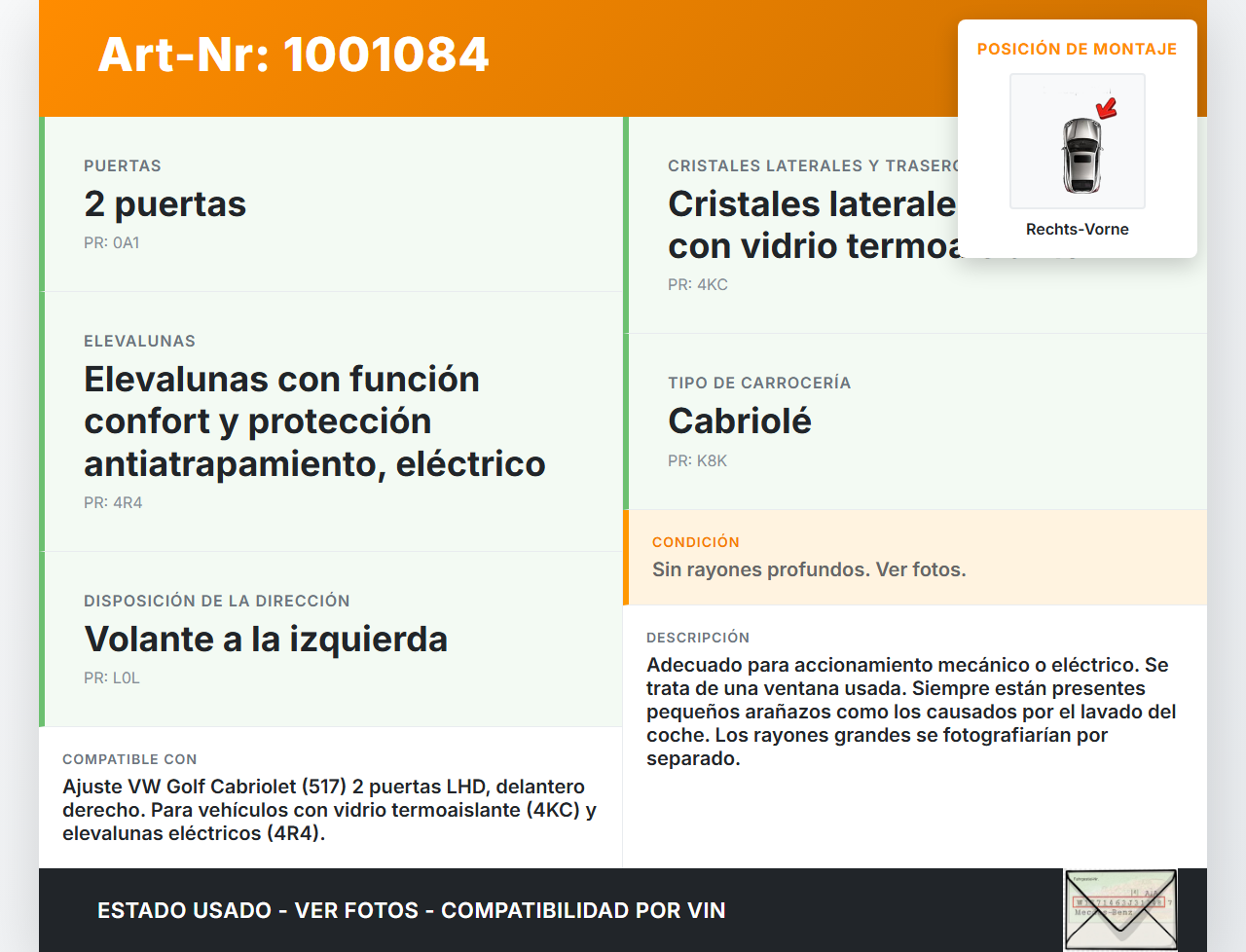This screenshot has width=1246, height=952.
Task: Click the PR: 4R4 code
Action: pyautogui.click(x=113, y=502)
